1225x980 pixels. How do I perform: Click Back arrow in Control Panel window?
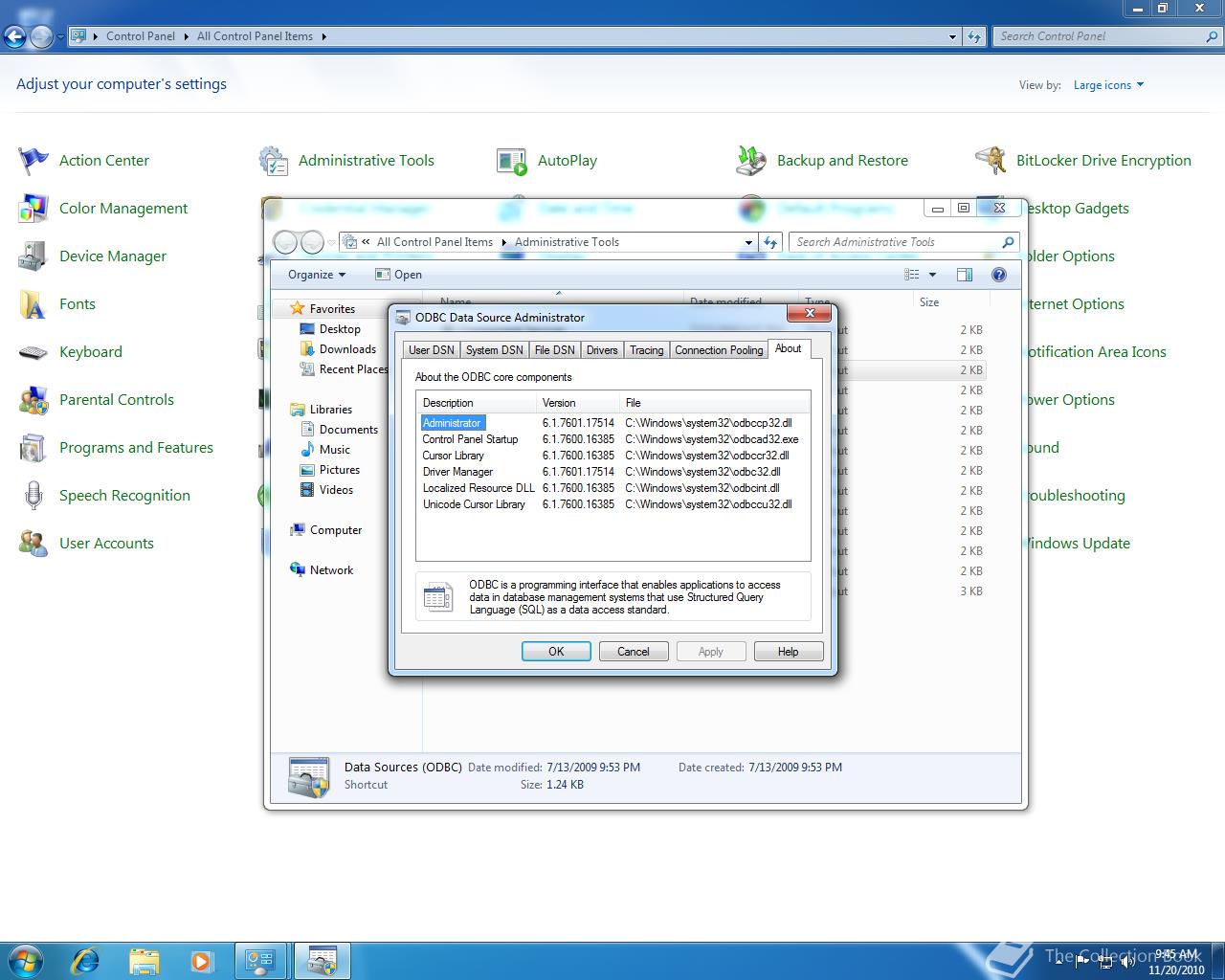pyautogui.click(x=14, y=37)
